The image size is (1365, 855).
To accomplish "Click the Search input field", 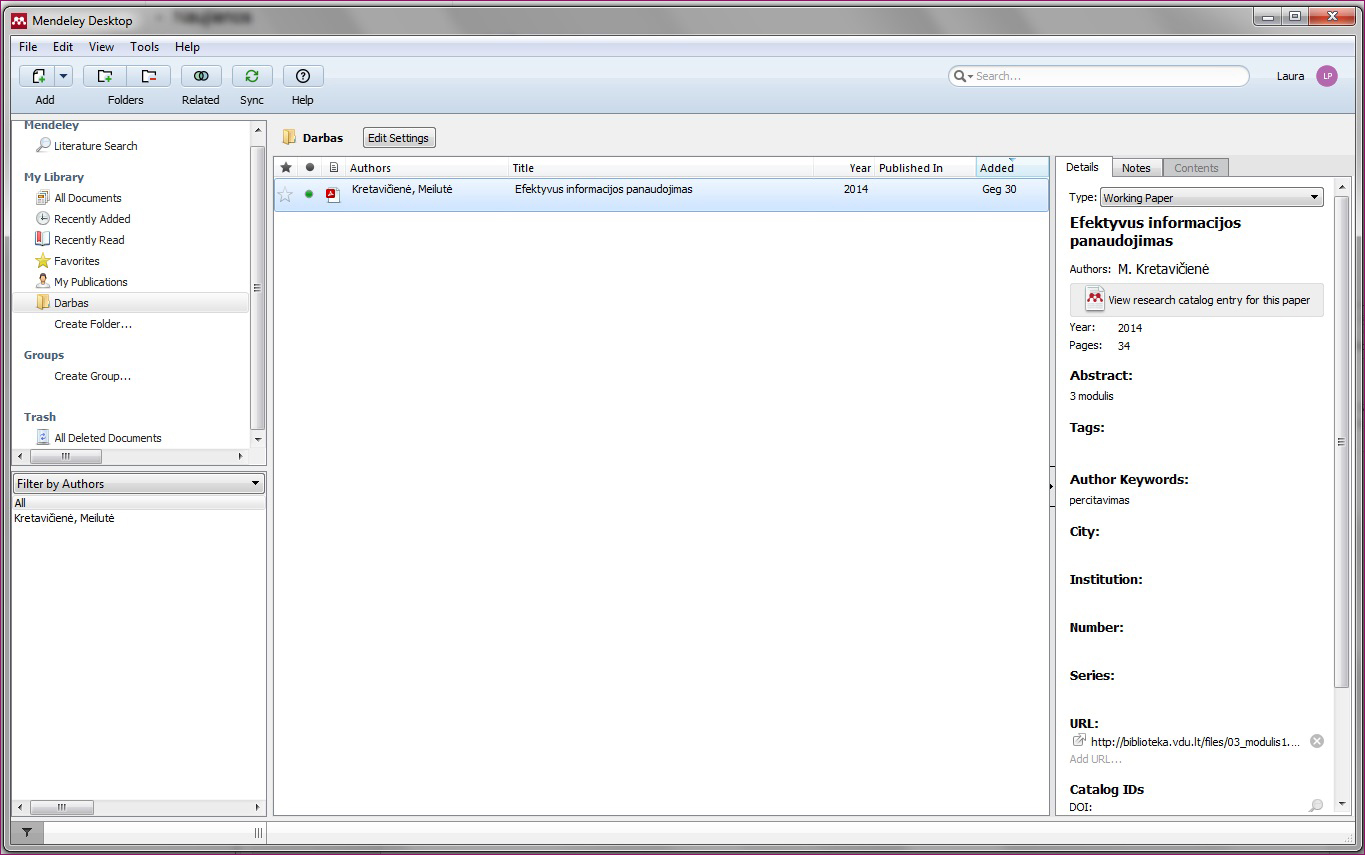I will [x=1105, y=76].
